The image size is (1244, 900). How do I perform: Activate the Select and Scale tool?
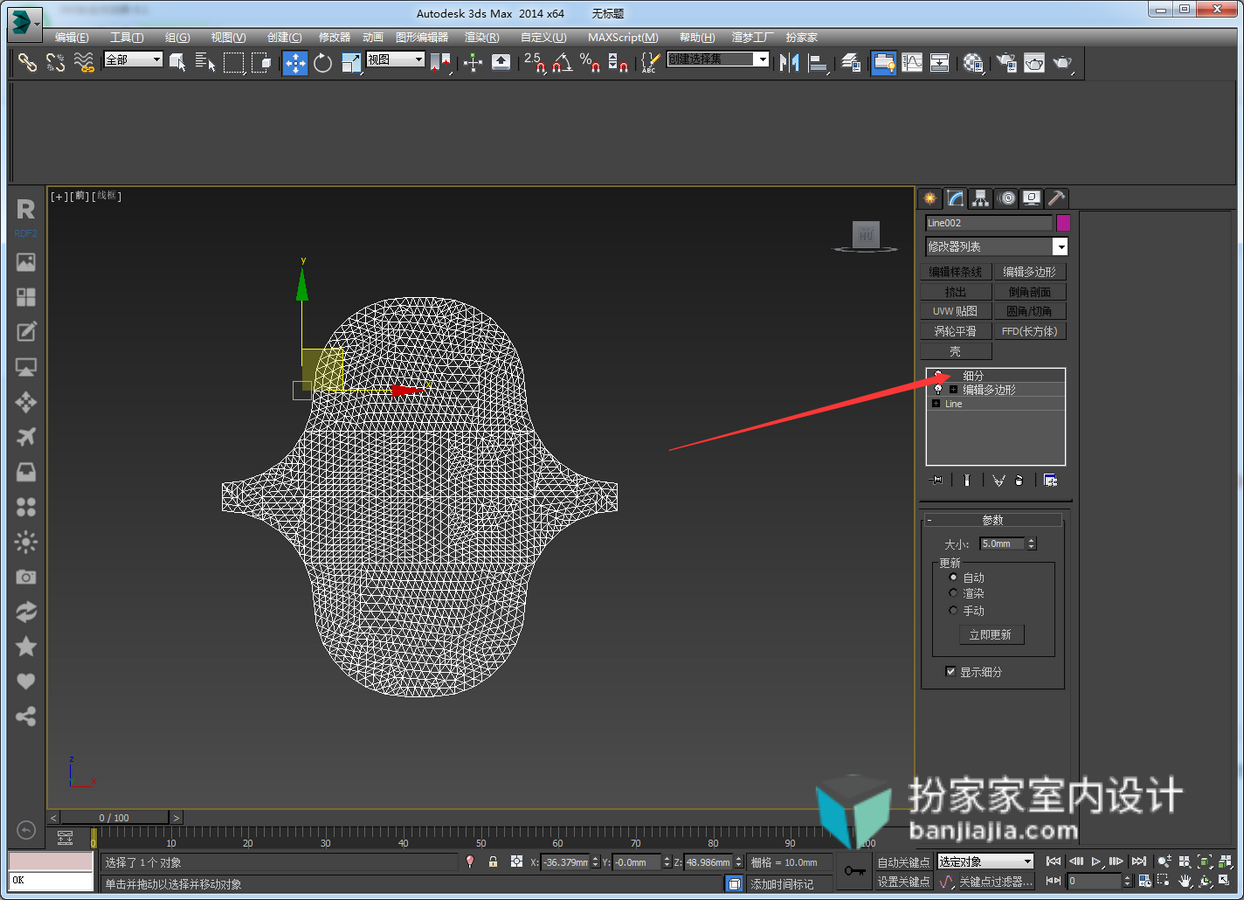351,62
